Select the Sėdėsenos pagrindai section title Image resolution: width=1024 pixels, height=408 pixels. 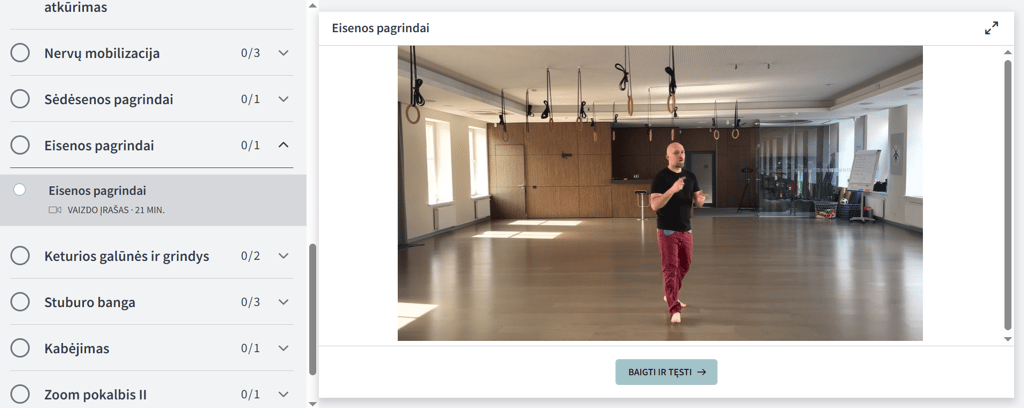coord(108,99)
